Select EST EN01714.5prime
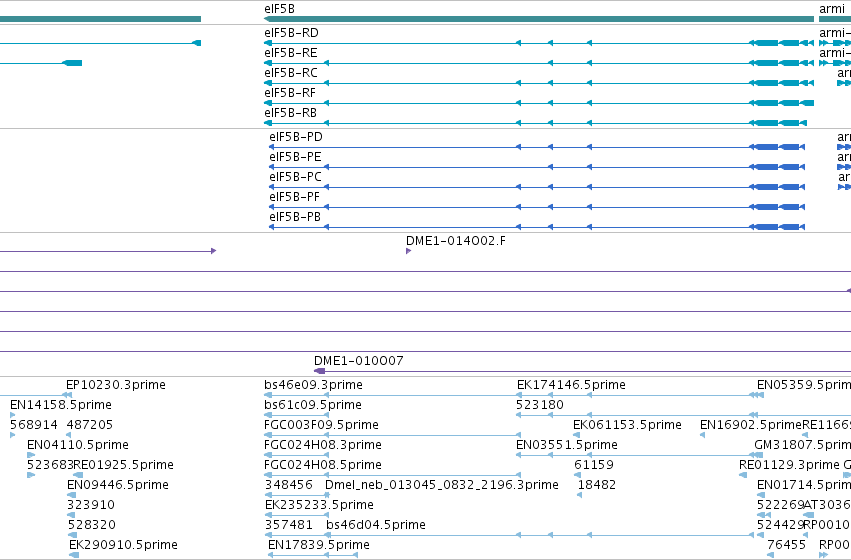 coord(804,486)
